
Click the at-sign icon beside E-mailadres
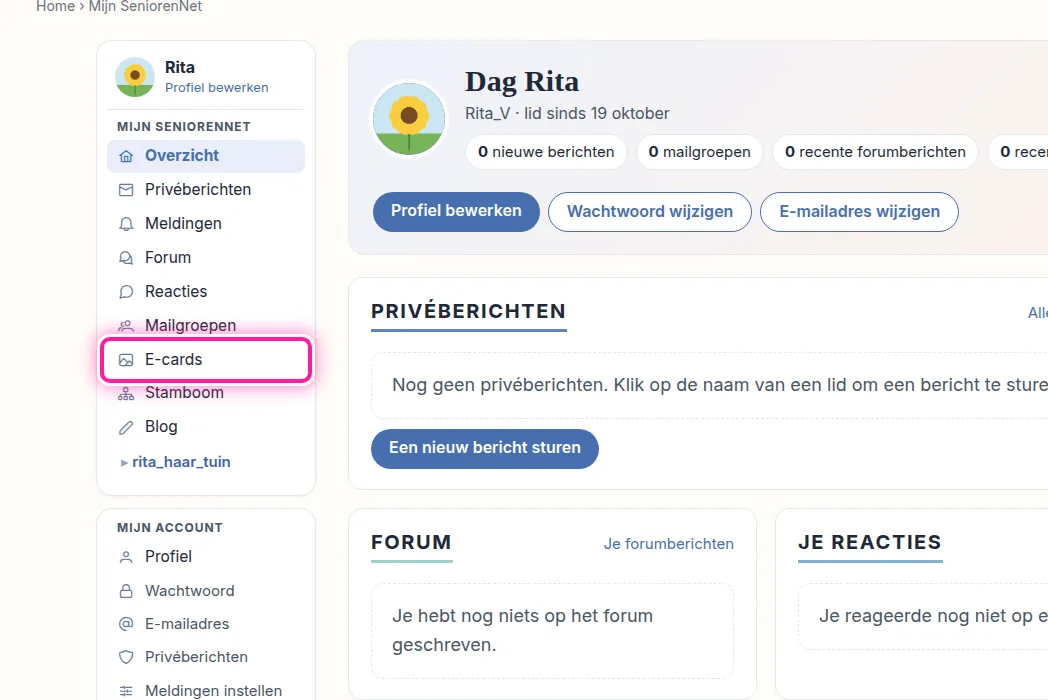coord(126,624)
